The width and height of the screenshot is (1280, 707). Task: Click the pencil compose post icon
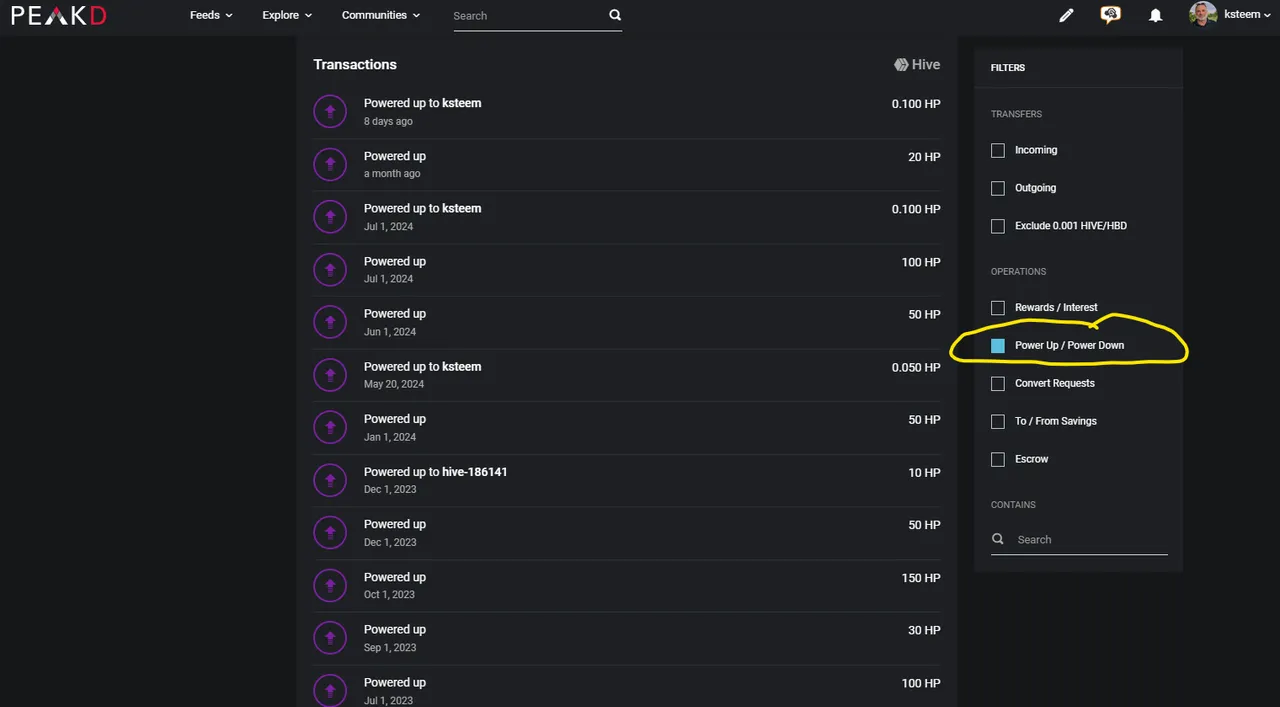pyautogui.click(x=1066, y=15)
